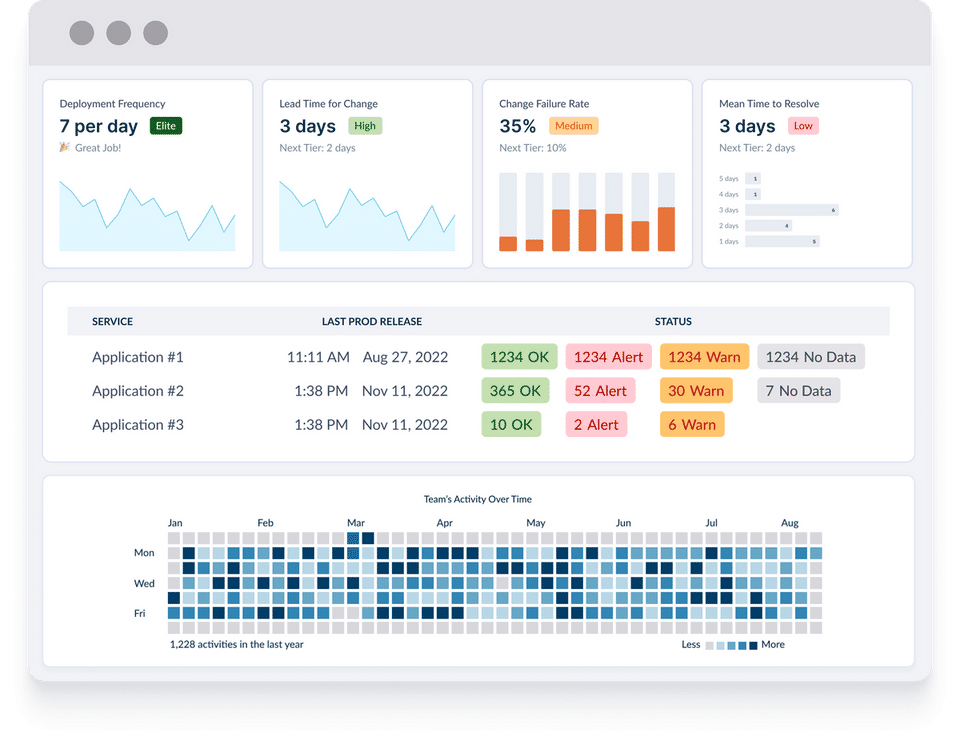Viewport: 960px width, 745px height.
Task: View the 2 Alert badge
Action: pyautogui.click(x=596, y=425)
